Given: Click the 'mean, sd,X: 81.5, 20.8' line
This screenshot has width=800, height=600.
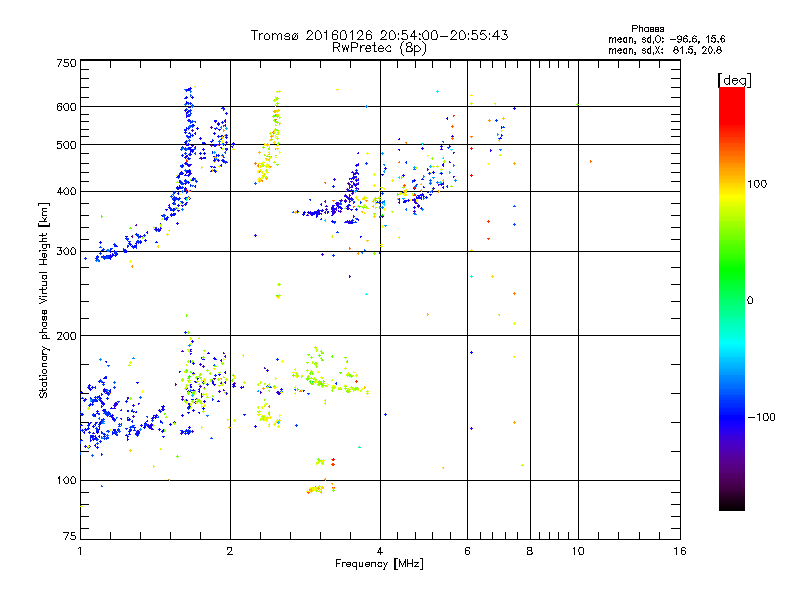Looking at the screenshot, I should (x=665, y=50).
